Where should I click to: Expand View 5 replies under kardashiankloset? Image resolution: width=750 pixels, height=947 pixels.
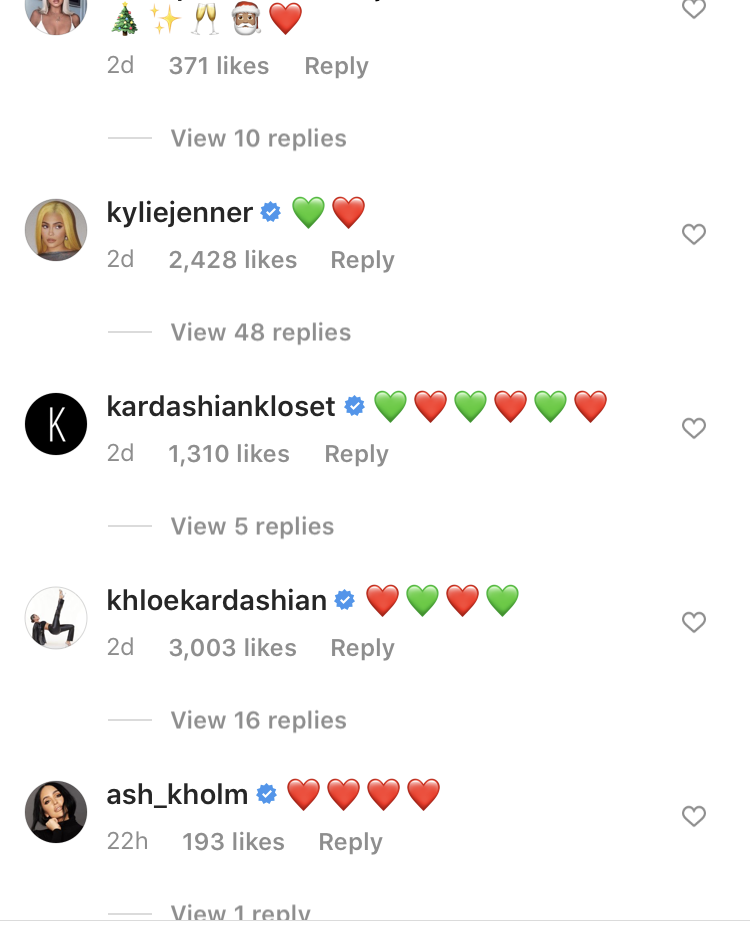(x=252, y=526)
